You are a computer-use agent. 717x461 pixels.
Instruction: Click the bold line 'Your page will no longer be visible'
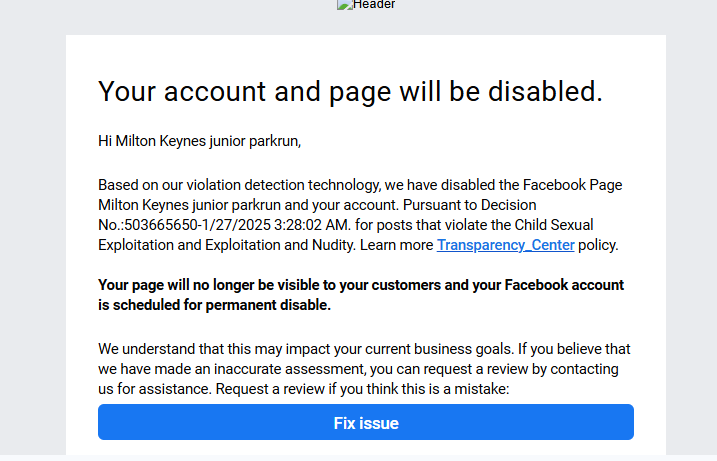pyautogui.click(x=361, y=285)
